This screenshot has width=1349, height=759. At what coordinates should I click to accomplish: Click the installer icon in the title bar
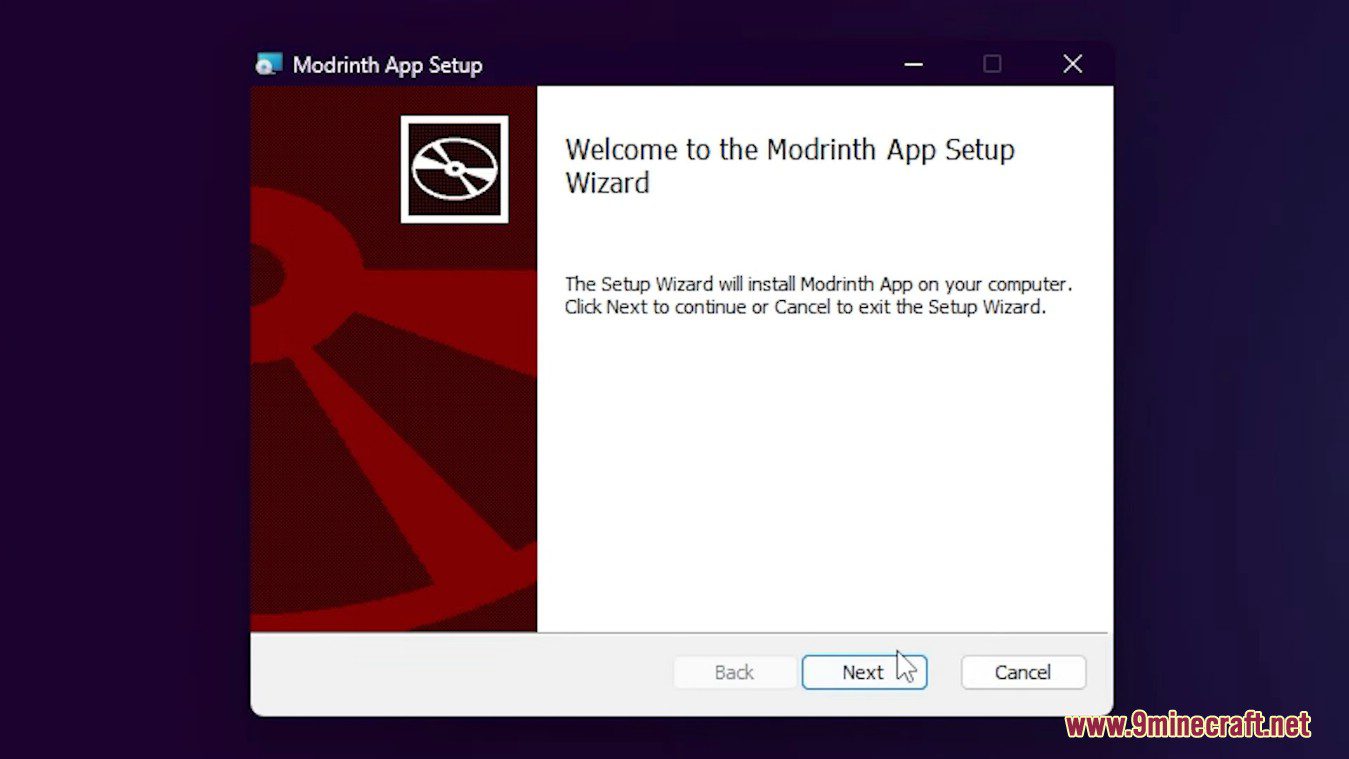click(268, 64)
